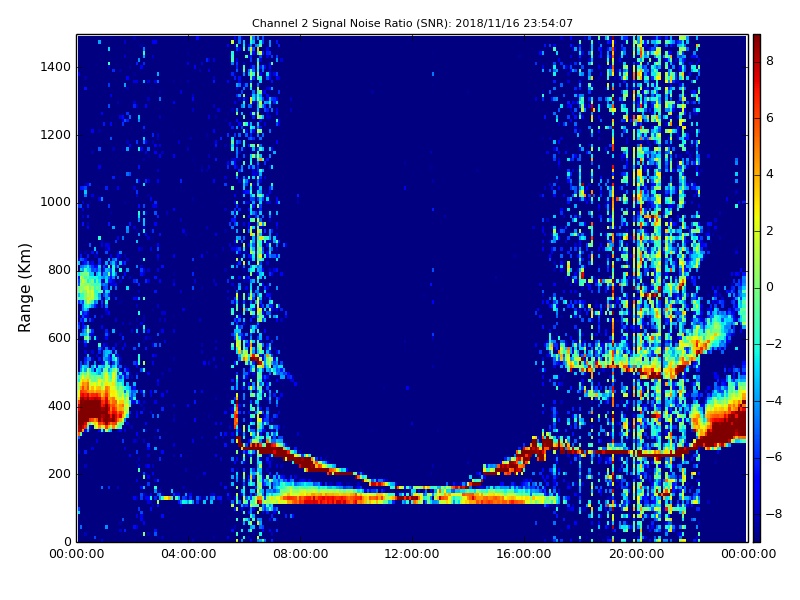Click the 08:00:00 x-axis tick label
This screenshot has height=600, width=800.
301,554
